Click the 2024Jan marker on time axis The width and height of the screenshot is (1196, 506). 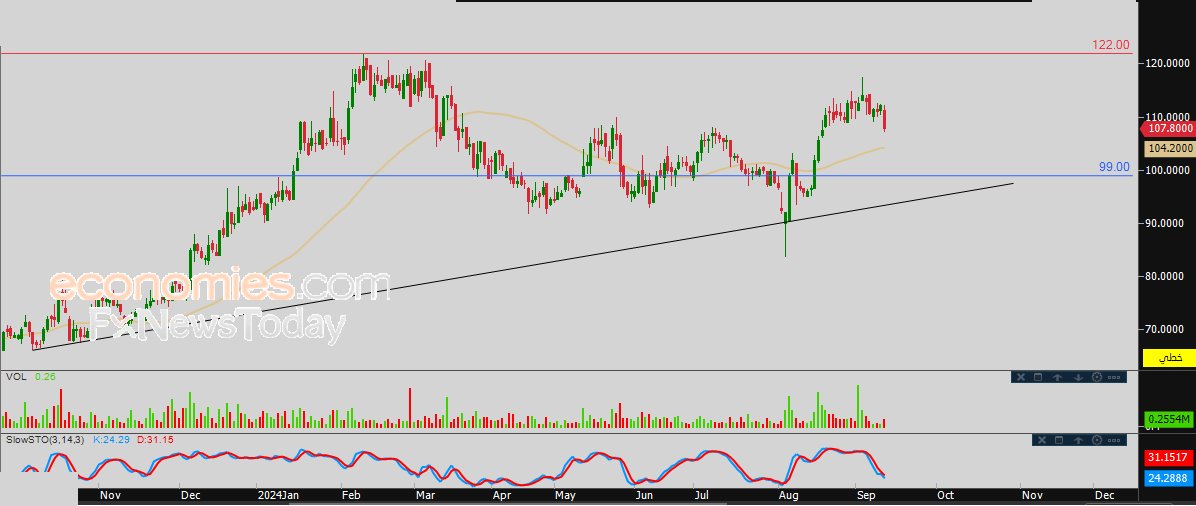277,495
